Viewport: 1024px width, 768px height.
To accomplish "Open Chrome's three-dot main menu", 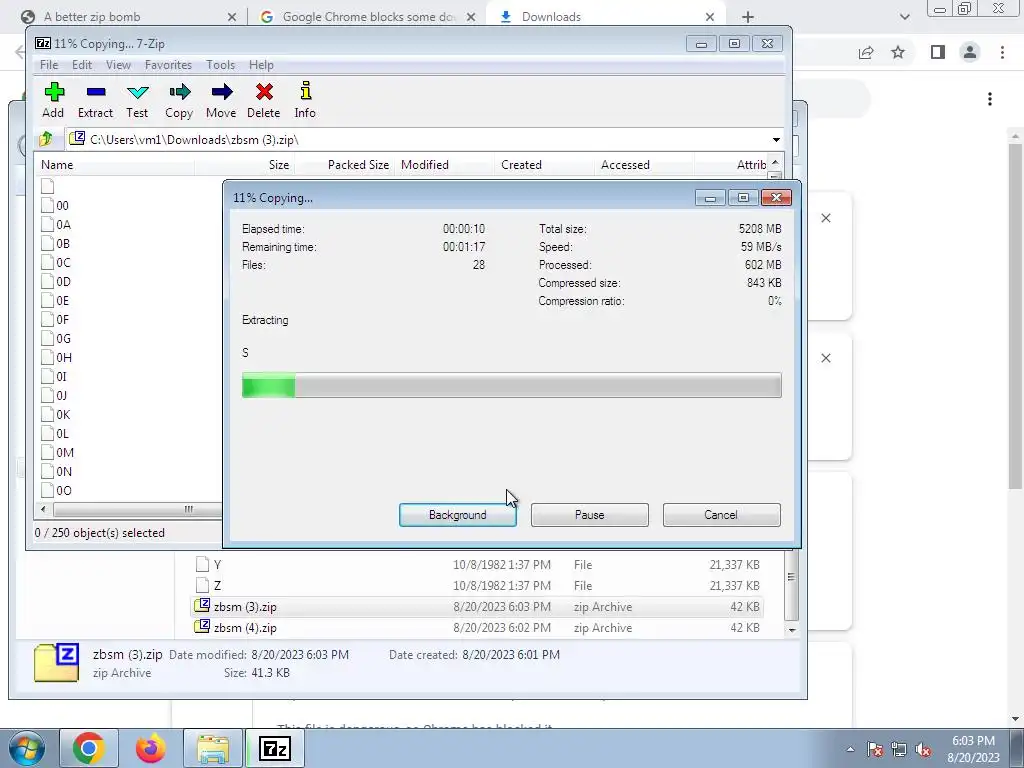I will click(x=1002, y=52).
